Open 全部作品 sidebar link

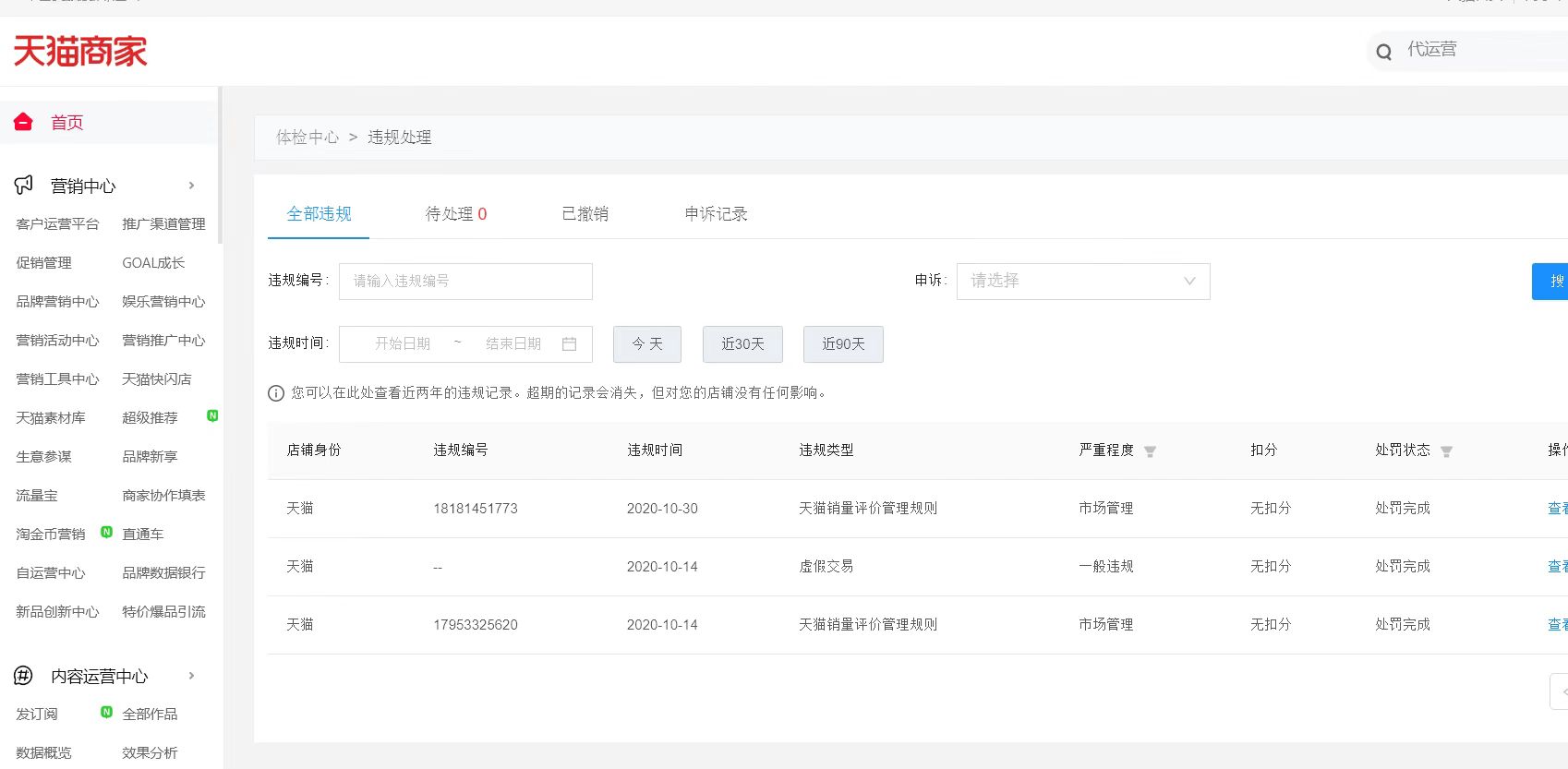[150, 715]
